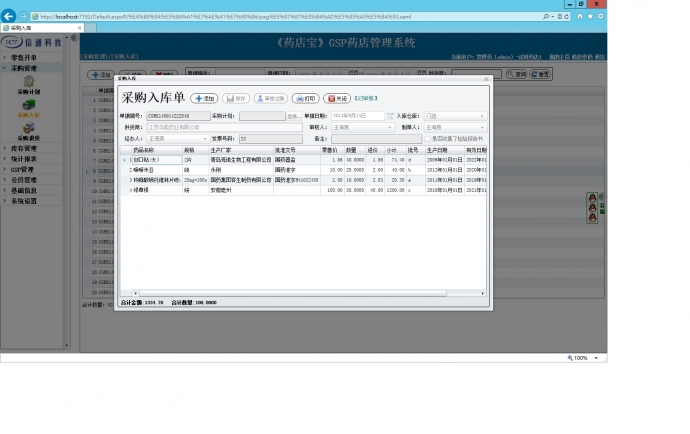Click the table horizontal scrollbar left arrow
Image resolution: width=690 pixels, height=434 pixels.
pyautogui.click(x=135, y=293)
